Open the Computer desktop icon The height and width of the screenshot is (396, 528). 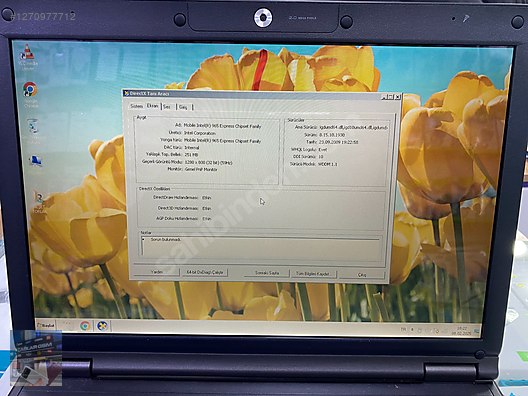[35, 161]
